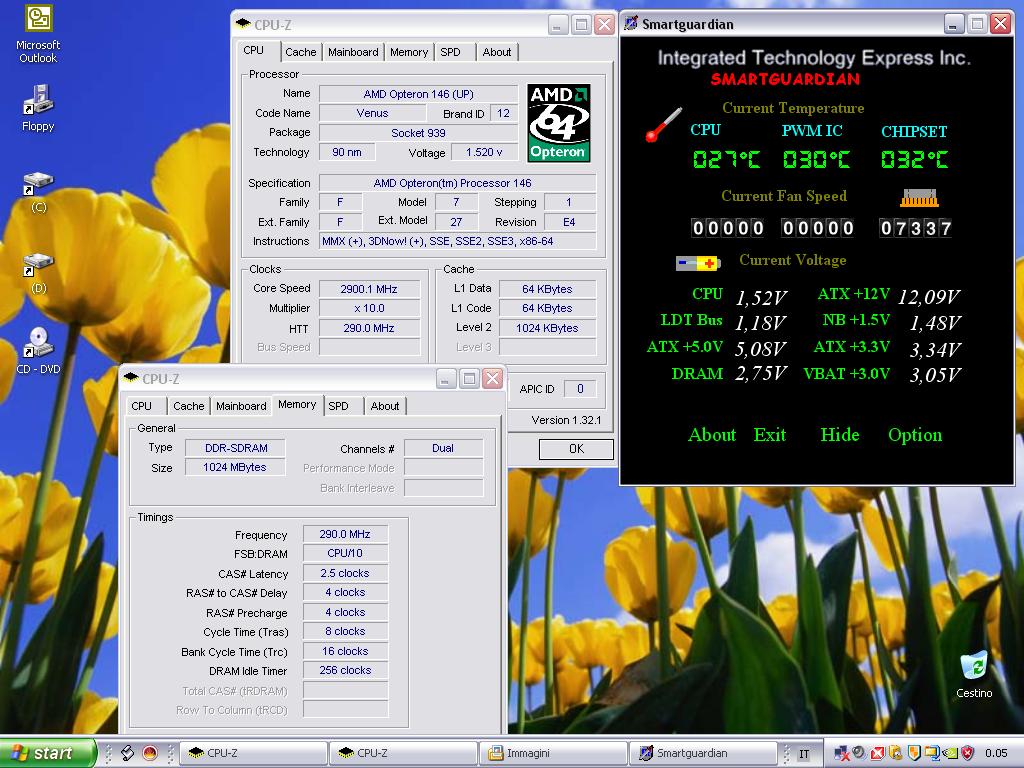This screenshot has width=1024, height=768.
Task: Click the red round quick launch icon
Action: click(150, 753)
